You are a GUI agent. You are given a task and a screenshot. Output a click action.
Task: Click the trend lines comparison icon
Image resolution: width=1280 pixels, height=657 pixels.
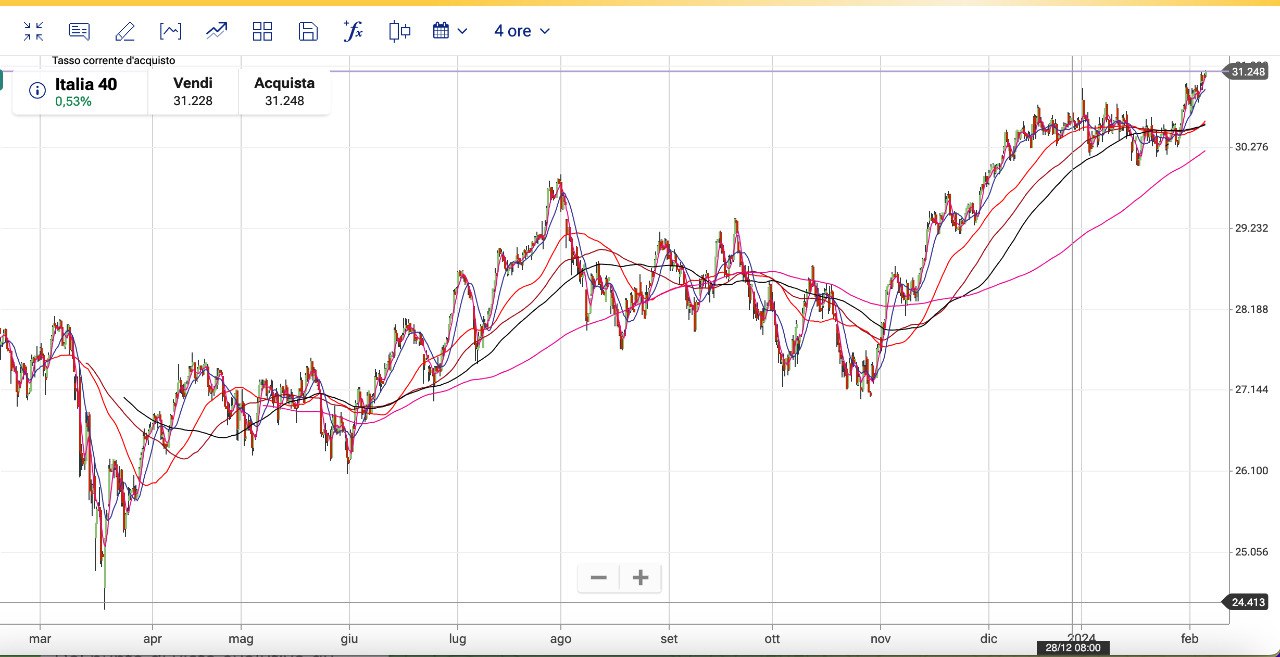217,31
